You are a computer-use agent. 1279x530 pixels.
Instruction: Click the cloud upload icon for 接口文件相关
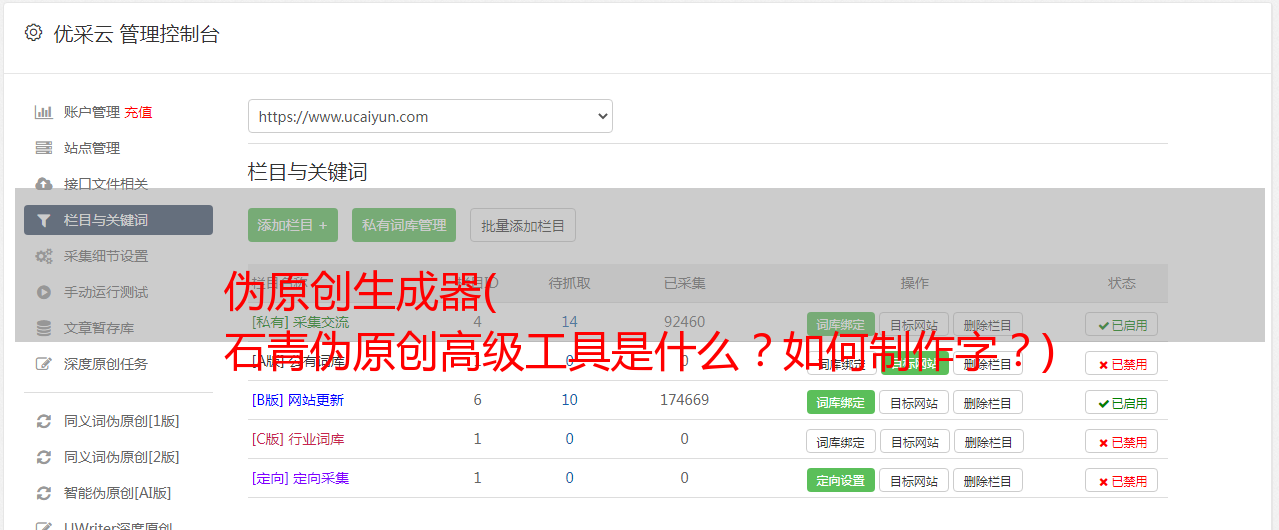click(x=44, y=184)
